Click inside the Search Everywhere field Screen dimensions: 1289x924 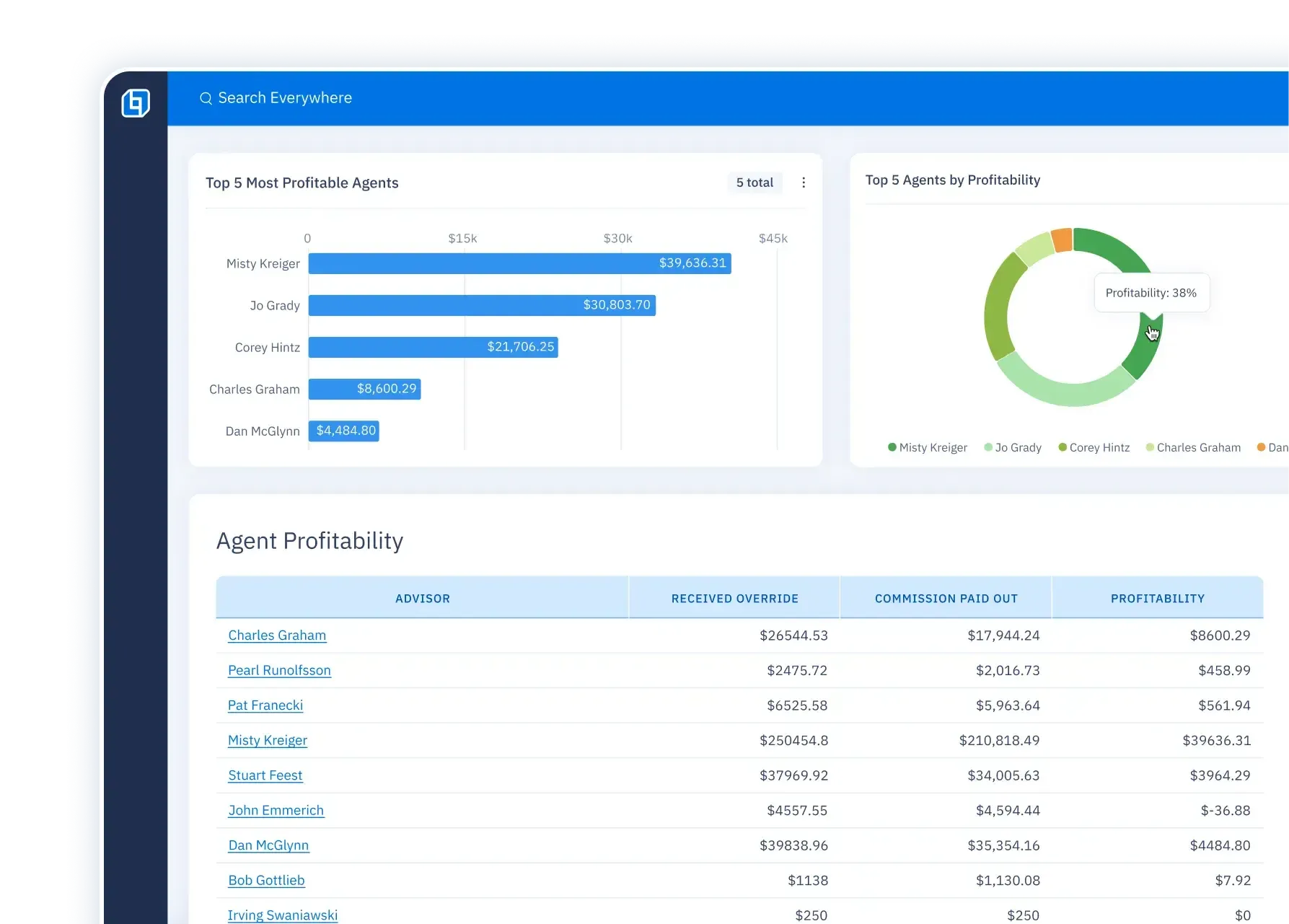point(285,98)
